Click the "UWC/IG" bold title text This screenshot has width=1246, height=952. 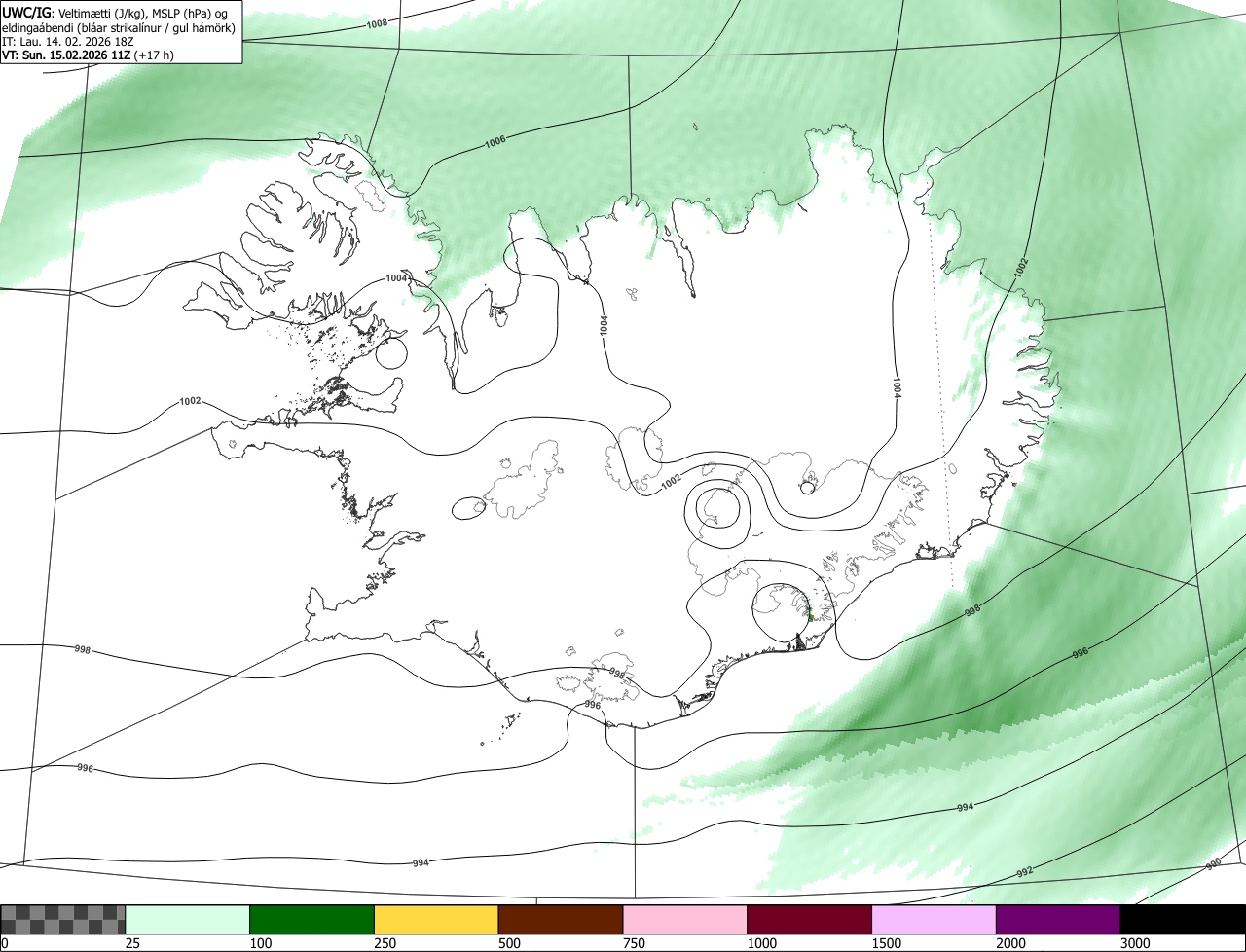pyautogui.click(x=26, y=13)
